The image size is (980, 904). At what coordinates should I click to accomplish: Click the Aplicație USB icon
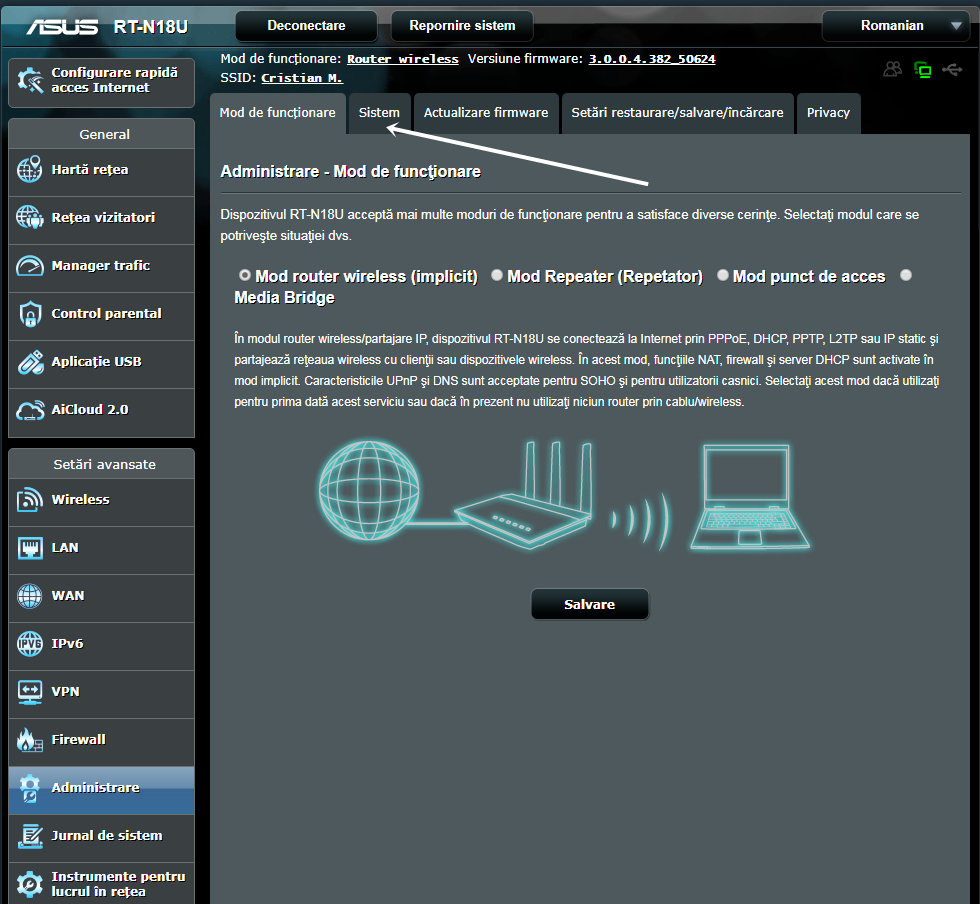click(x=29, y=362)
